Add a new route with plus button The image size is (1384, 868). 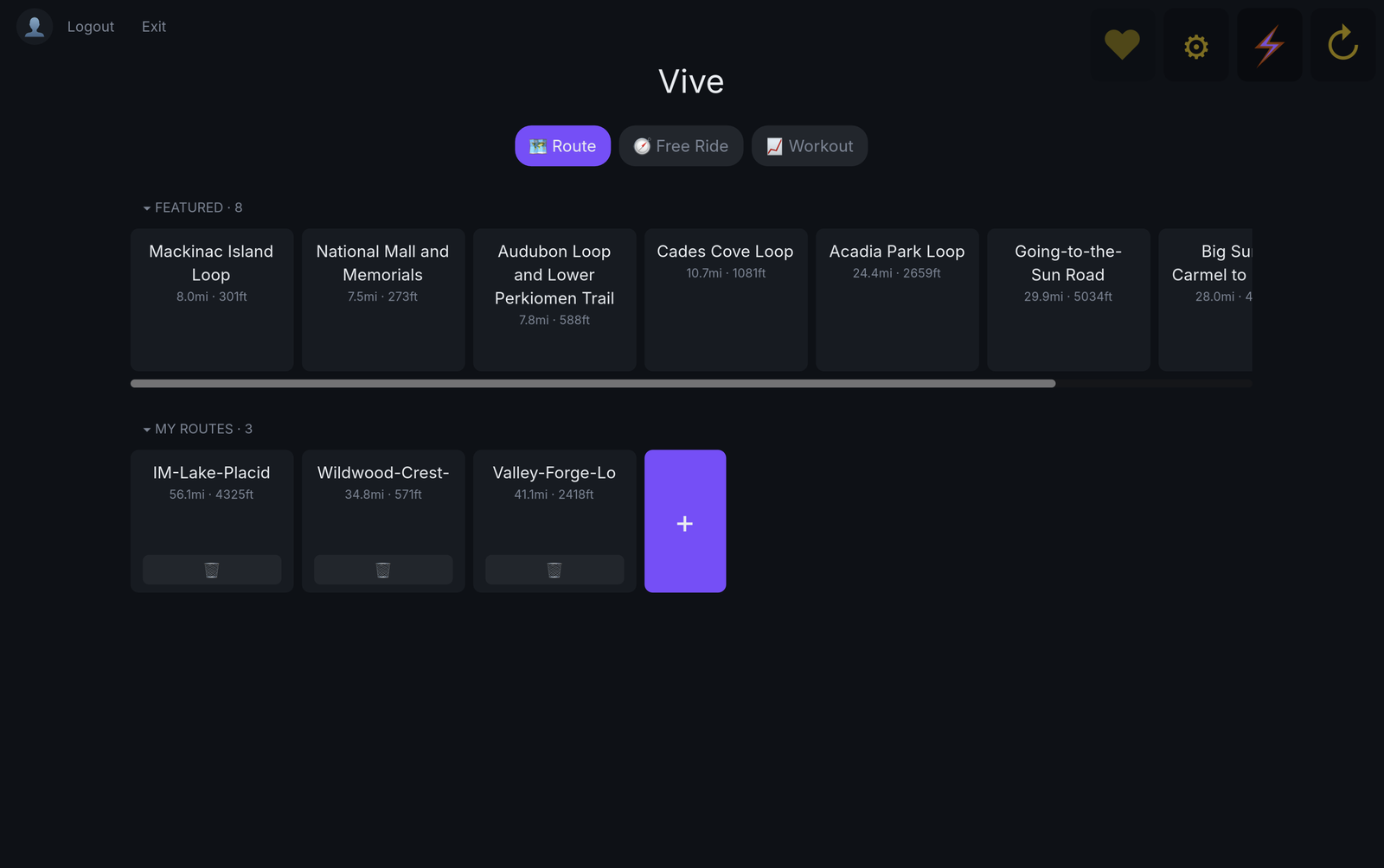tap(685, 521)
